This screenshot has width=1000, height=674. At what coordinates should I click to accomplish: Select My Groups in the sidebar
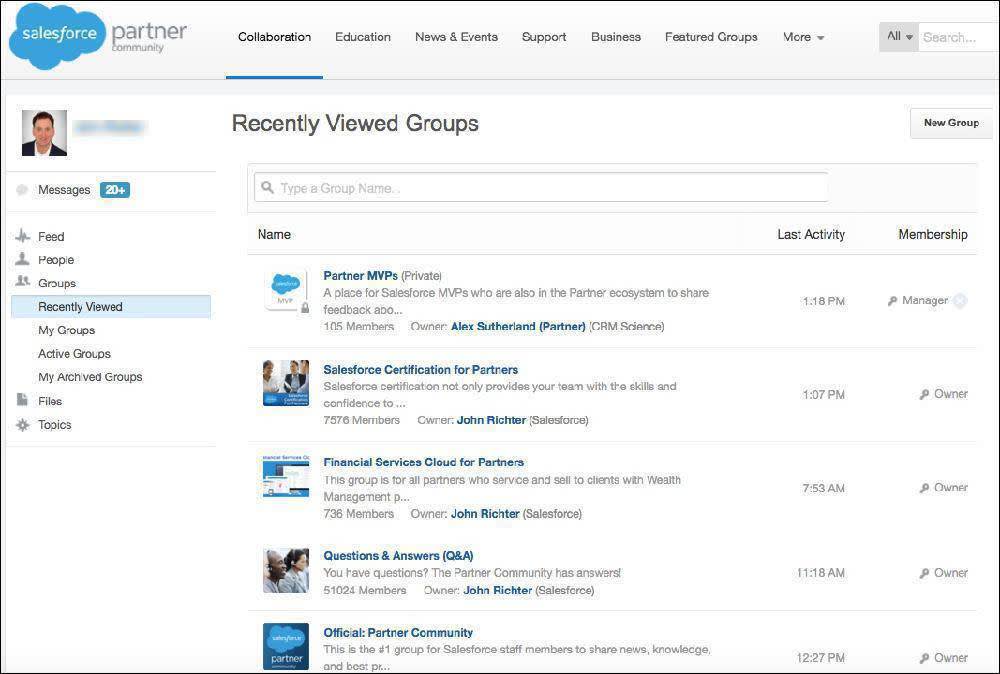pyautogui.click(x=66, y=330)
